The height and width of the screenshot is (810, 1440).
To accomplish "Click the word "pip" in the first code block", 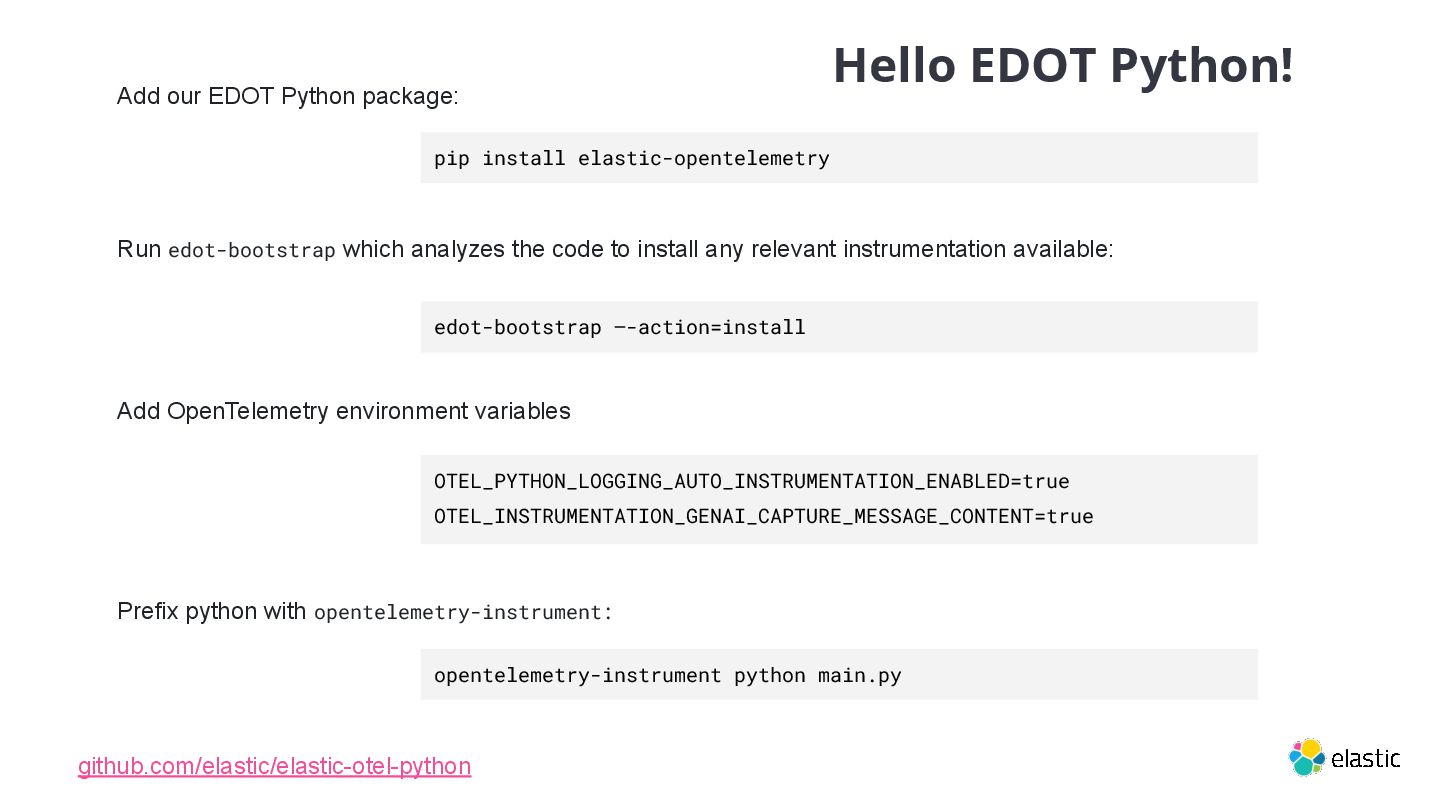I will (x=451, y=158).
